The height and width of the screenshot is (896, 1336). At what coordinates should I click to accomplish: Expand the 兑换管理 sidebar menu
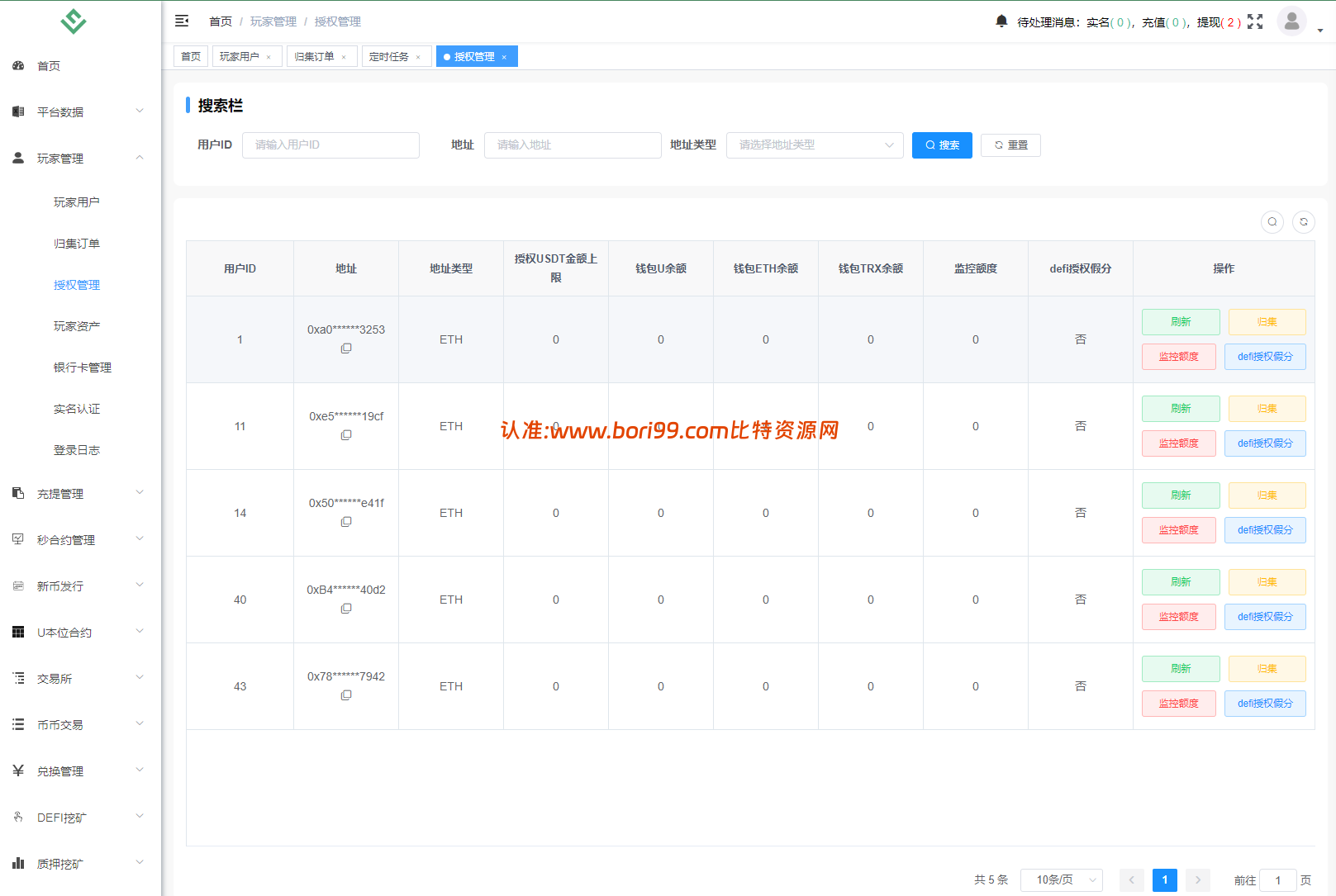tap(80, 771)
